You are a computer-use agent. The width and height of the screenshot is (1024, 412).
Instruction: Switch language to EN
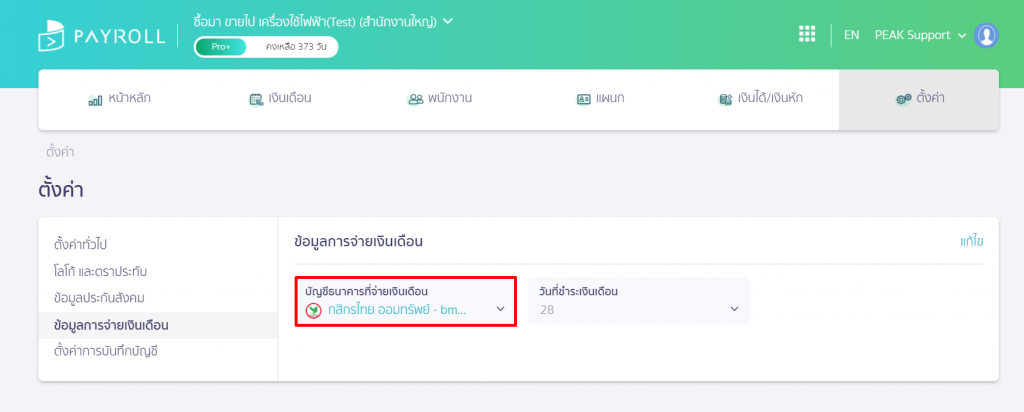click(852, 35)
